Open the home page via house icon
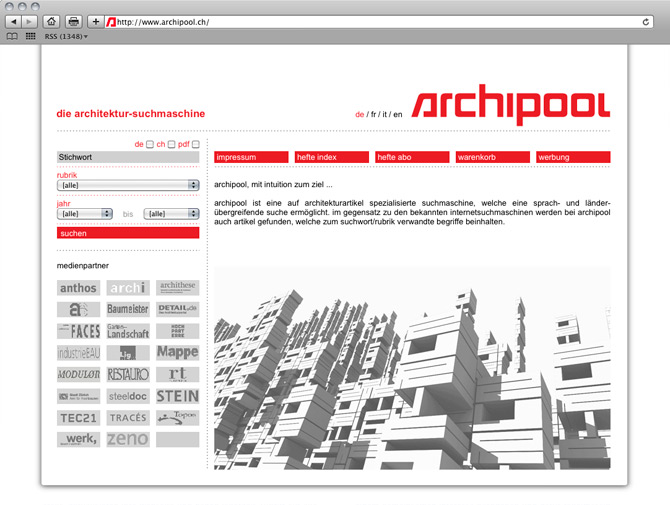The image size is (670, 505). click(51, 21)
